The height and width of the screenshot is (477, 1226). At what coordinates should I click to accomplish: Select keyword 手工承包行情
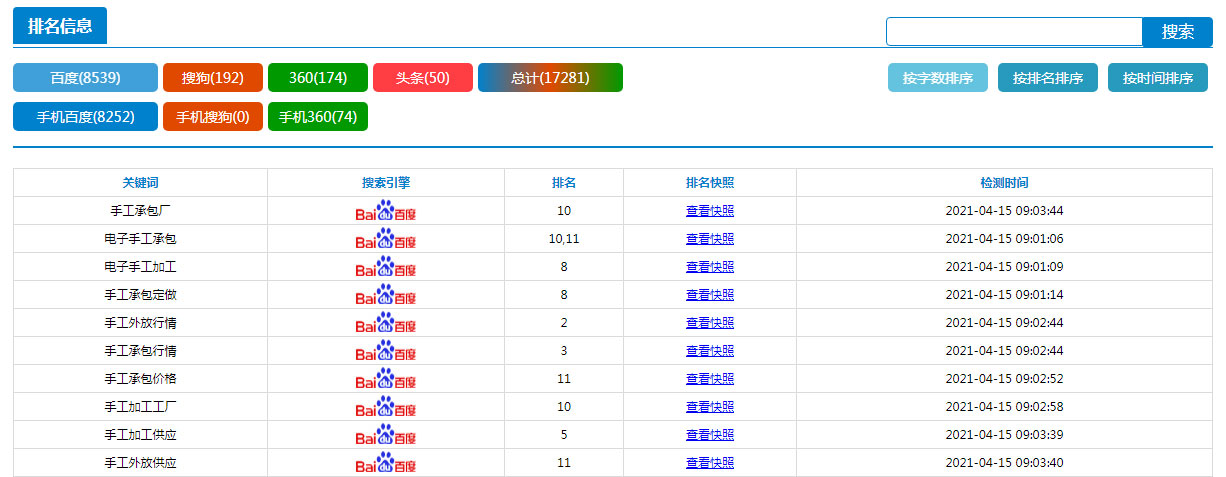pyautogui.click(x=141, y=351)
